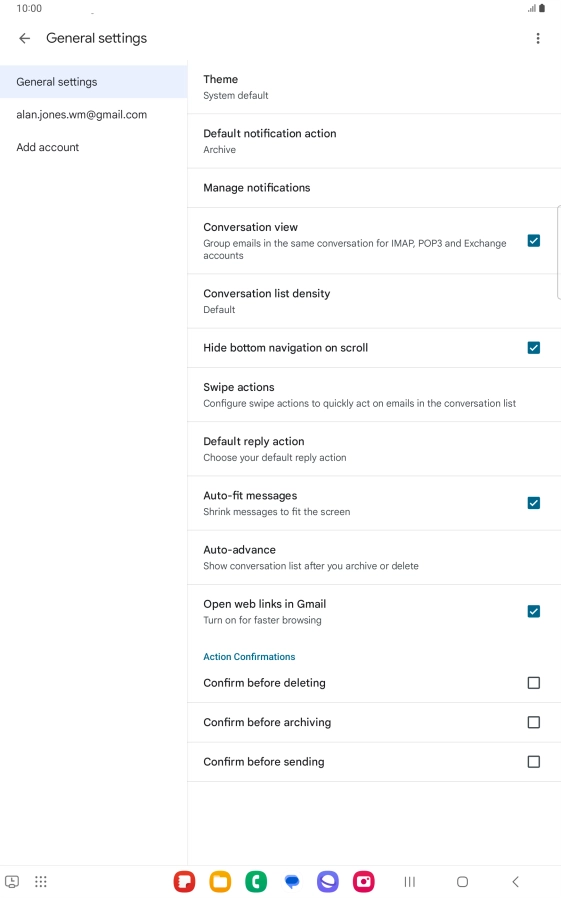This screenshot has height=898, width=561.
Task: Open the red Camera app
Action: pos(364,881)
